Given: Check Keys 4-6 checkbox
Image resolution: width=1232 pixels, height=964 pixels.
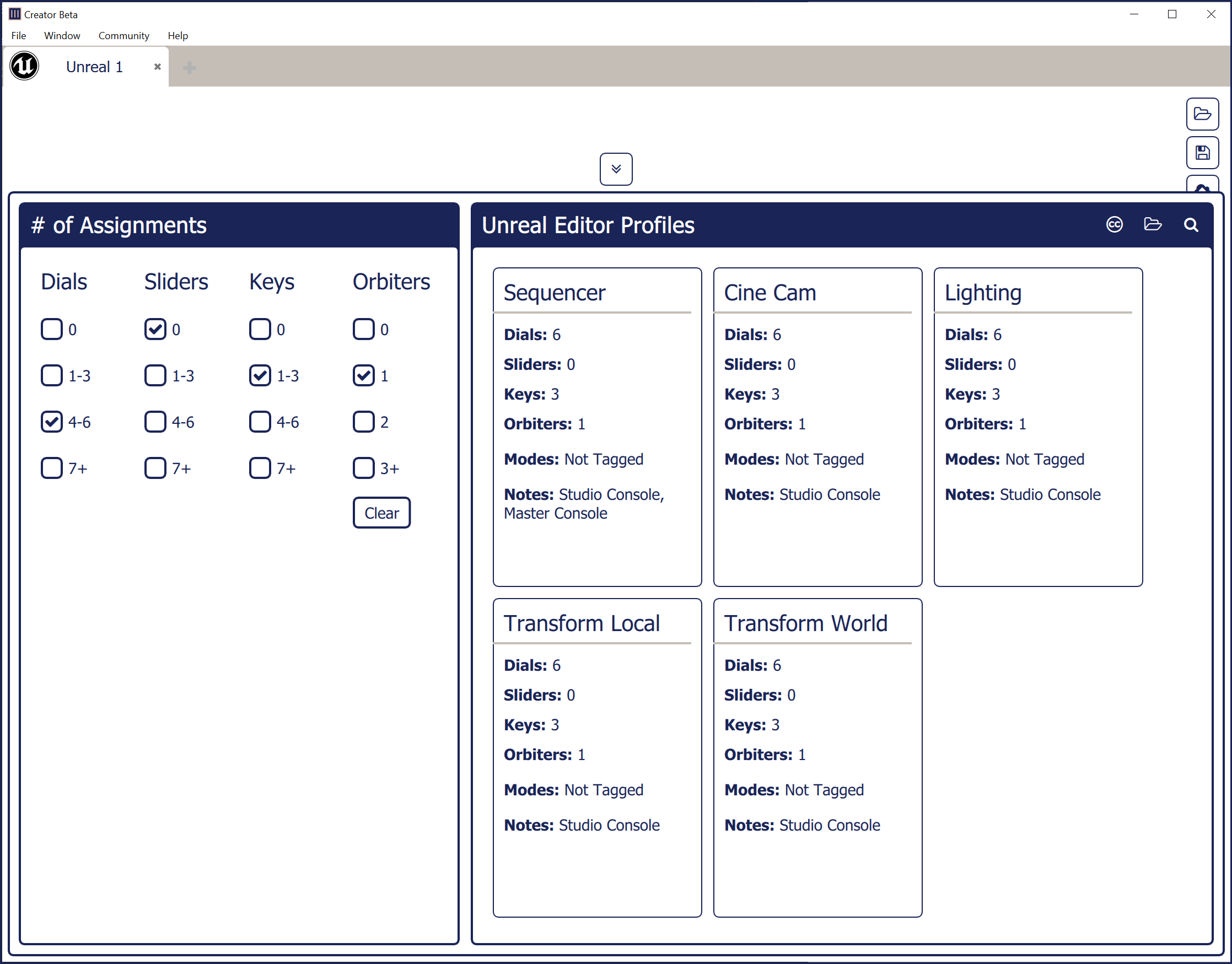Looking at the screenshot, I should coord(260,422).
